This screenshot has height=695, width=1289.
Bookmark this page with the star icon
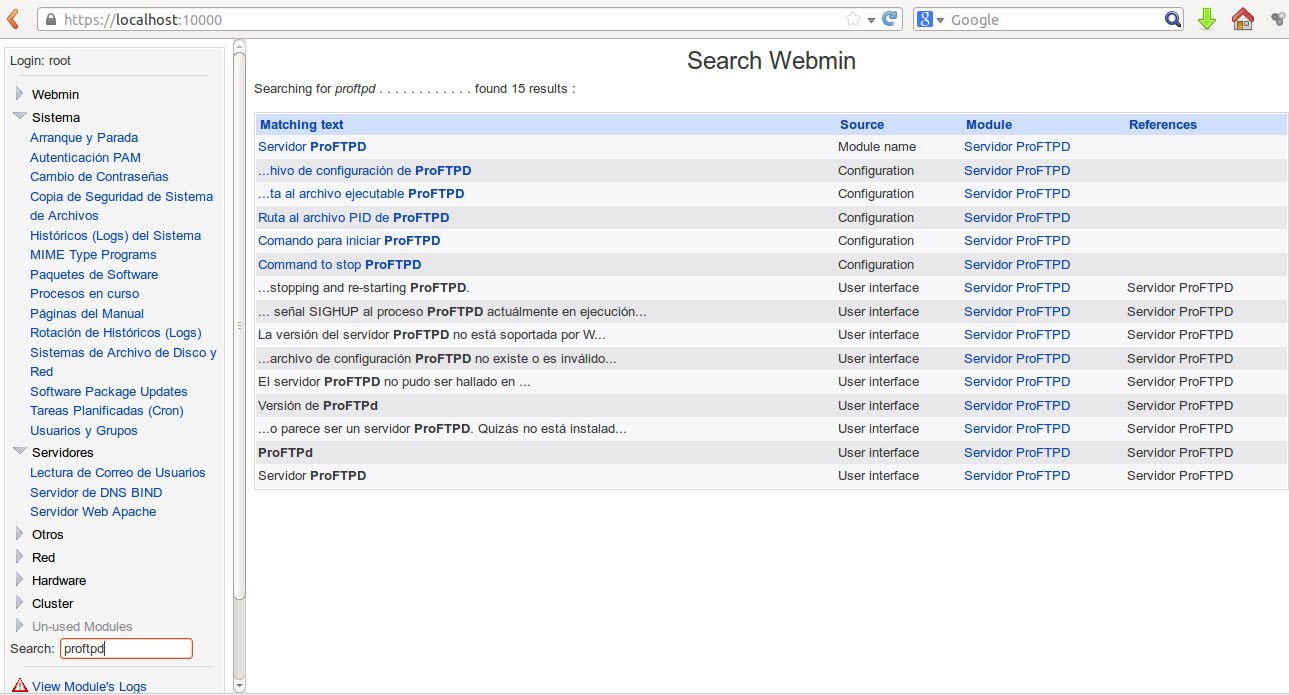(852, 20)
